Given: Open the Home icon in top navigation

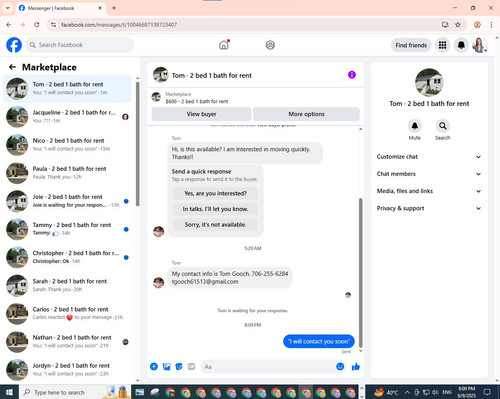Looking at the screenshot, I should pyautogui.click(x=224, y=45).
